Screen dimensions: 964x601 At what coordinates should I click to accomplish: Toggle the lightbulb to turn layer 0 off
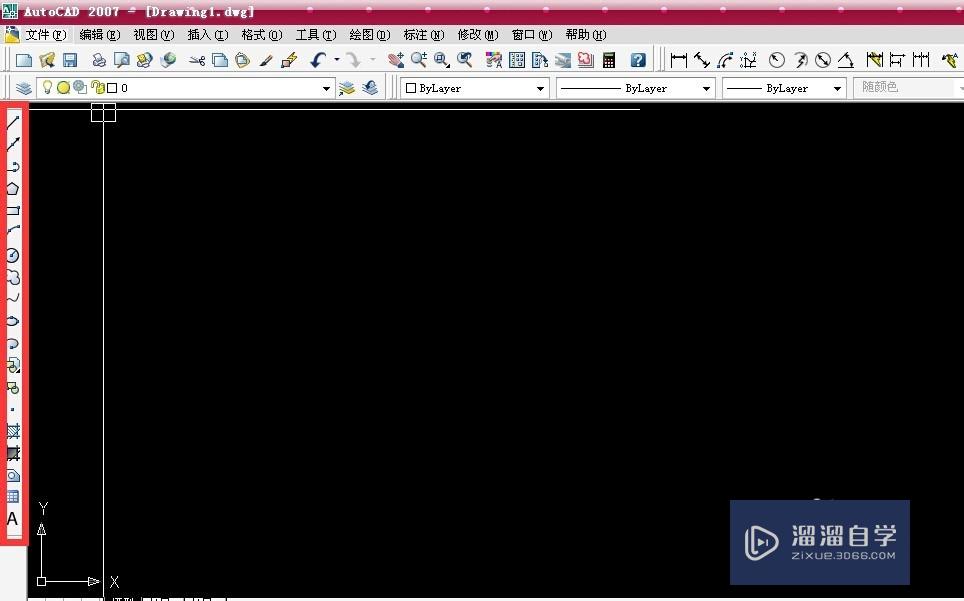point(47,87)
